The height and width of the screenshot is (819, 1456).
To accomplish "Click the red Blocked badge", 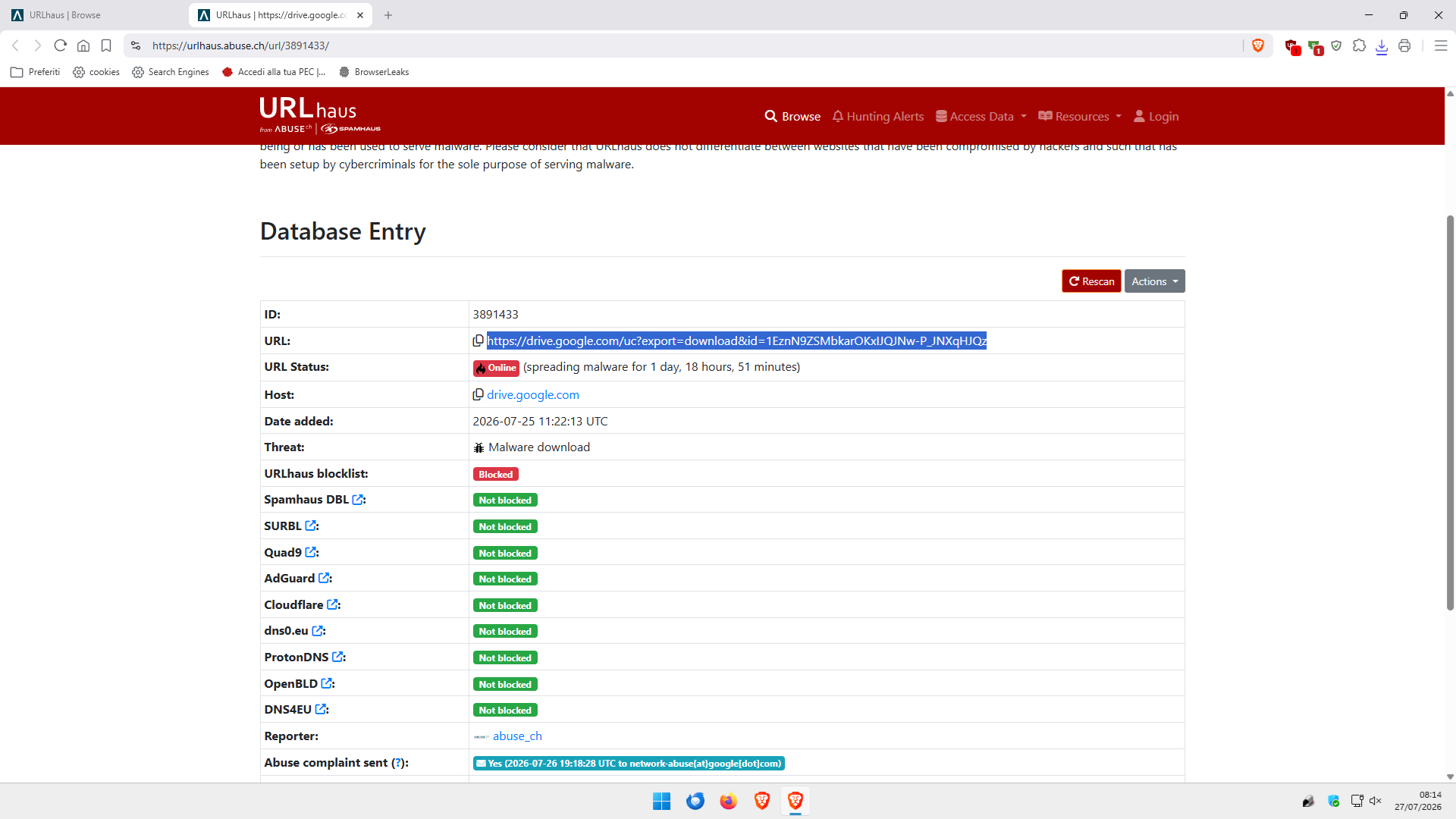I will [496, 475].
